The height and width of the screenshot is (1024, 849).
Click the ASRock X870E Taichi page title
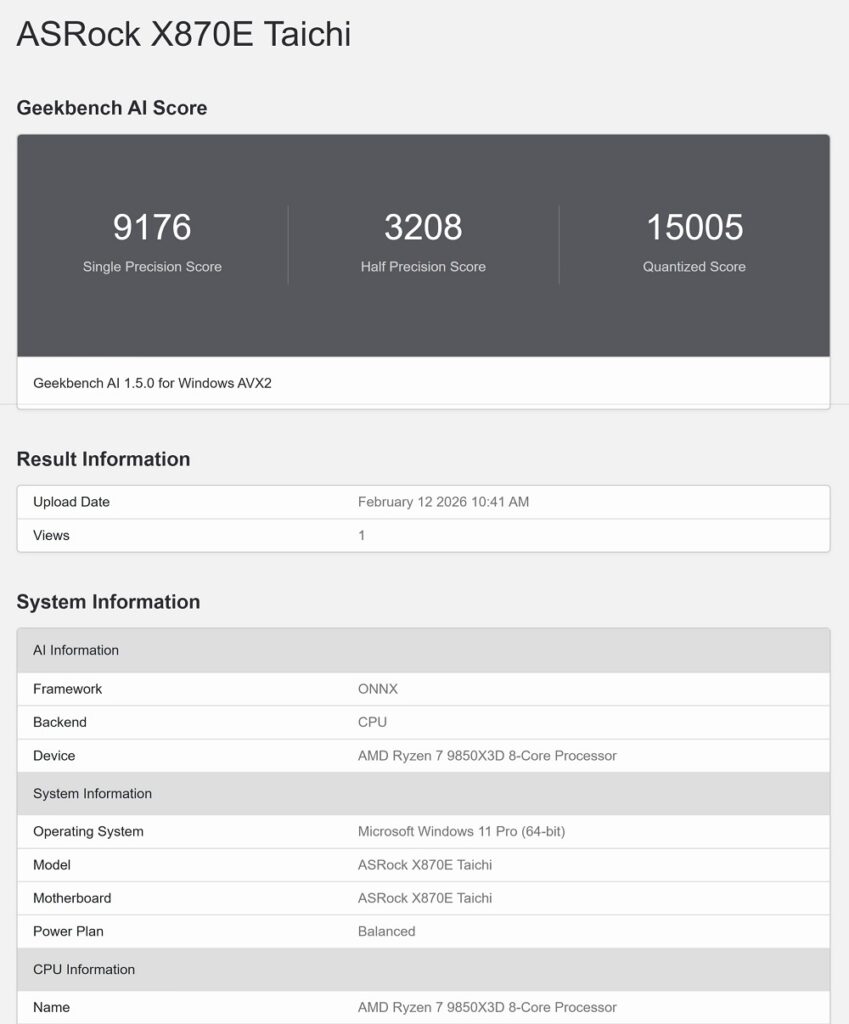(184, 34)
